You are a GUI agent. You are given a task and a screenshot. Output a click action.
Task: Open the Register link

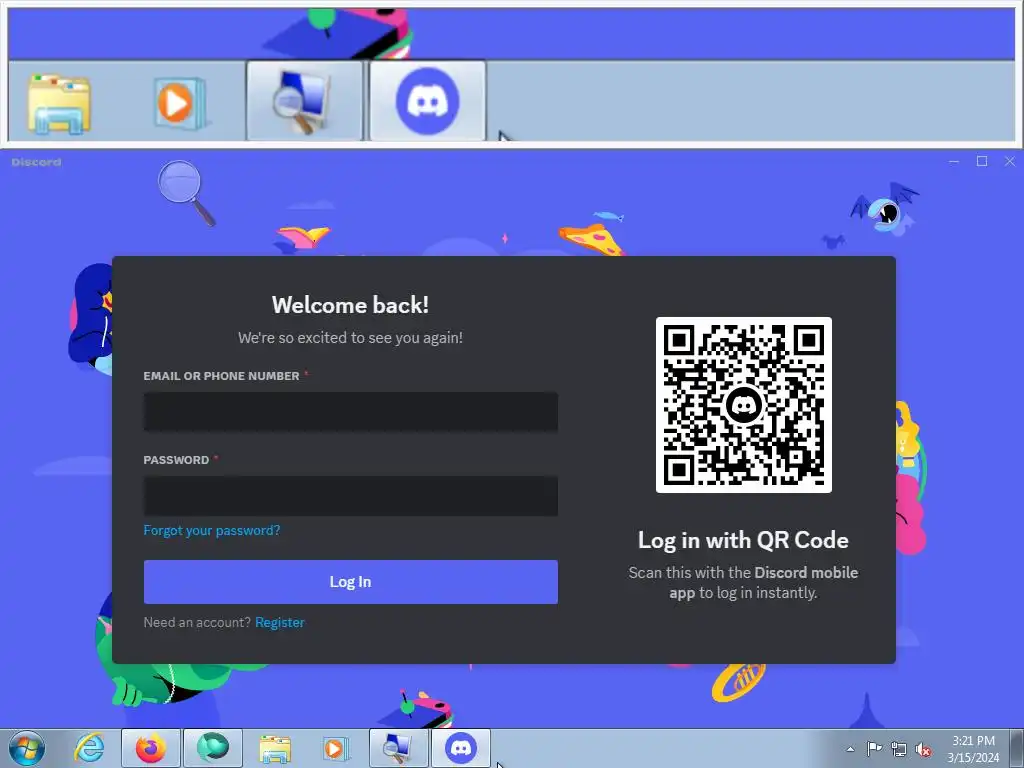pos(280,622)
